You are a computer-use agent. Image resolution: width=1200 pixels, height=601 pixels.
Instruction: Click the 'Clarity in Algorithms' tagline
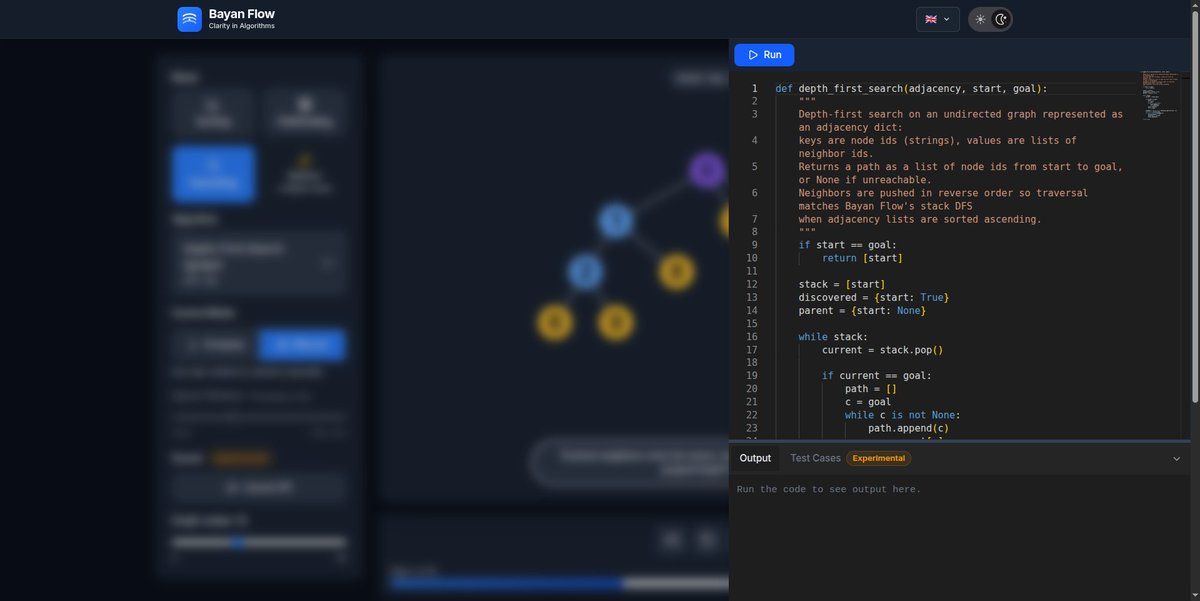241,26
